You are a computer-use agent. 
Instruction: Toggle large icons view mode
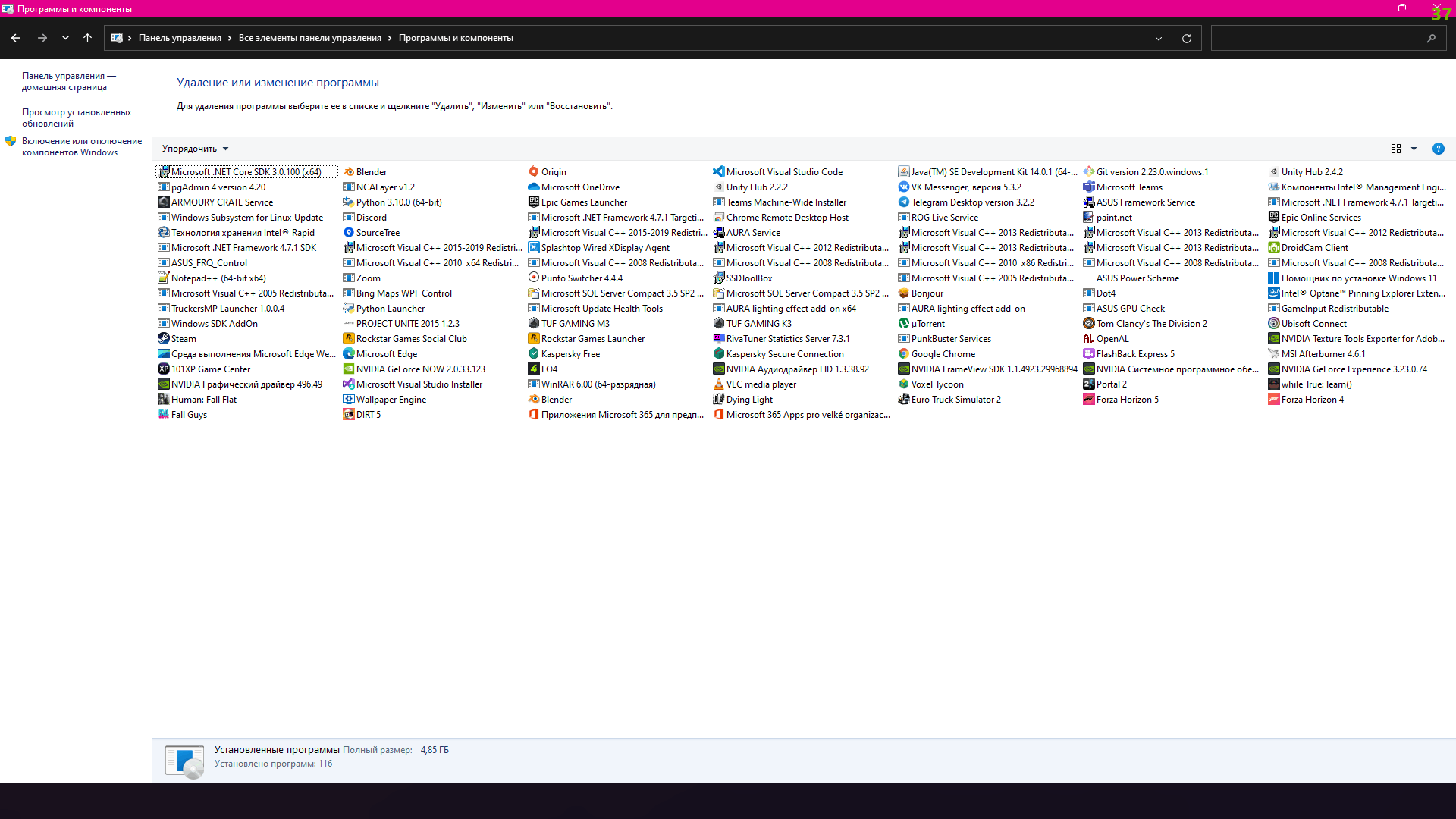[x=1396, y=149]
